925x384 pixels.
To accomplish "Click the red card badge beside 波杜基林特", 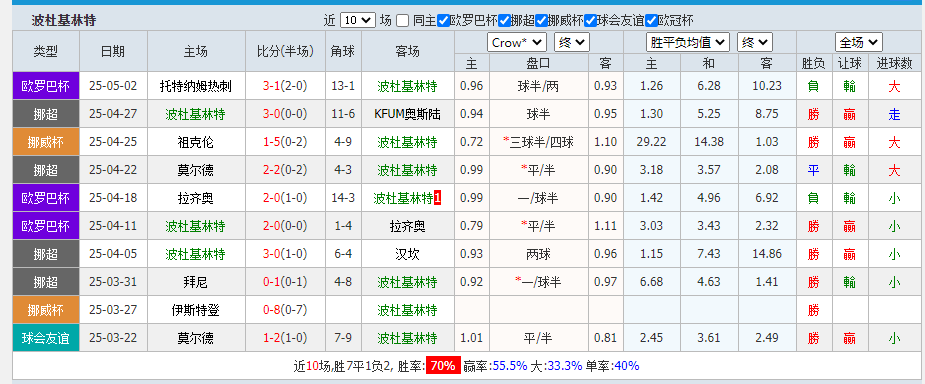I will point(437,198).
